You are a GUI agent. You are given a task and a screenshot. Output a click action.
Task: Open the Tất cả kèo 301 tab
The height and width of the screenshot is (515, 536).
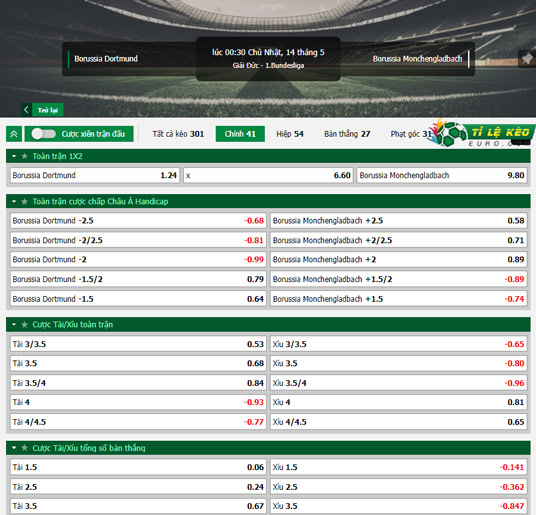(178, 134)
